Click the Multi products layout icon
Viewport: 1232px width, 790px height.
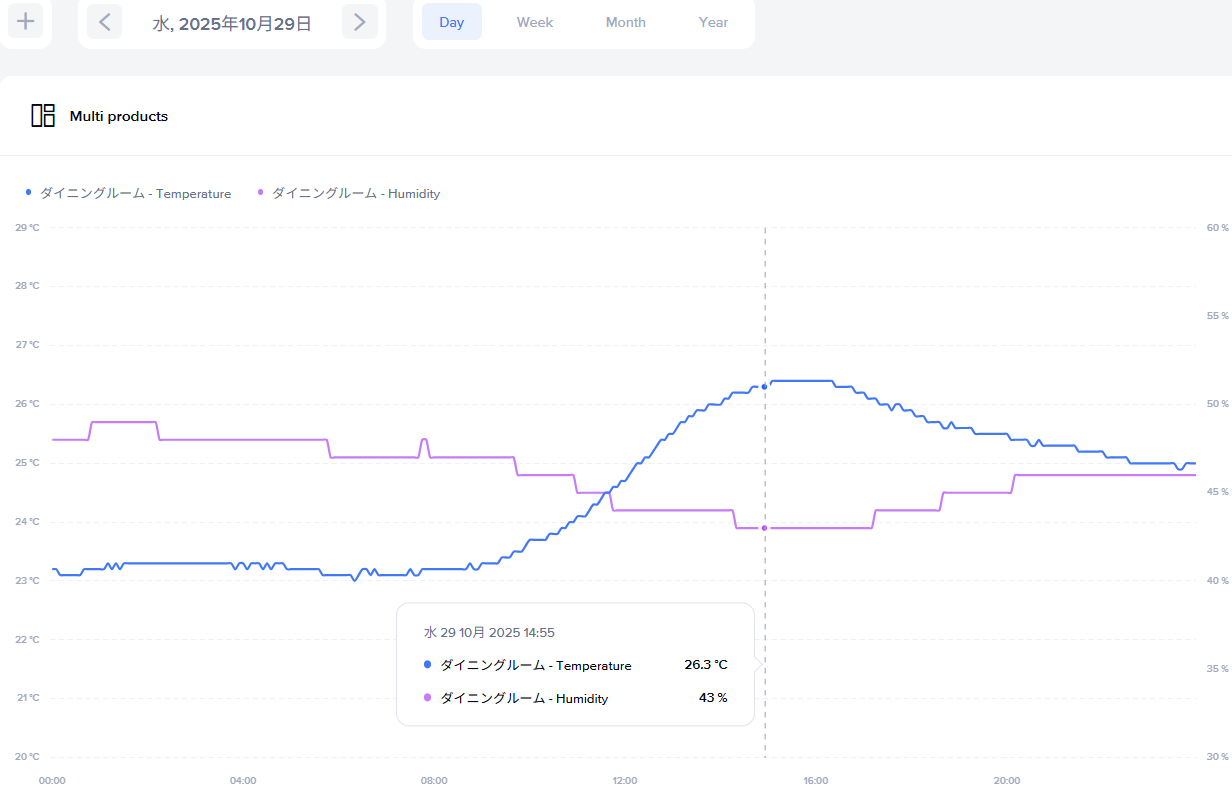43,116
